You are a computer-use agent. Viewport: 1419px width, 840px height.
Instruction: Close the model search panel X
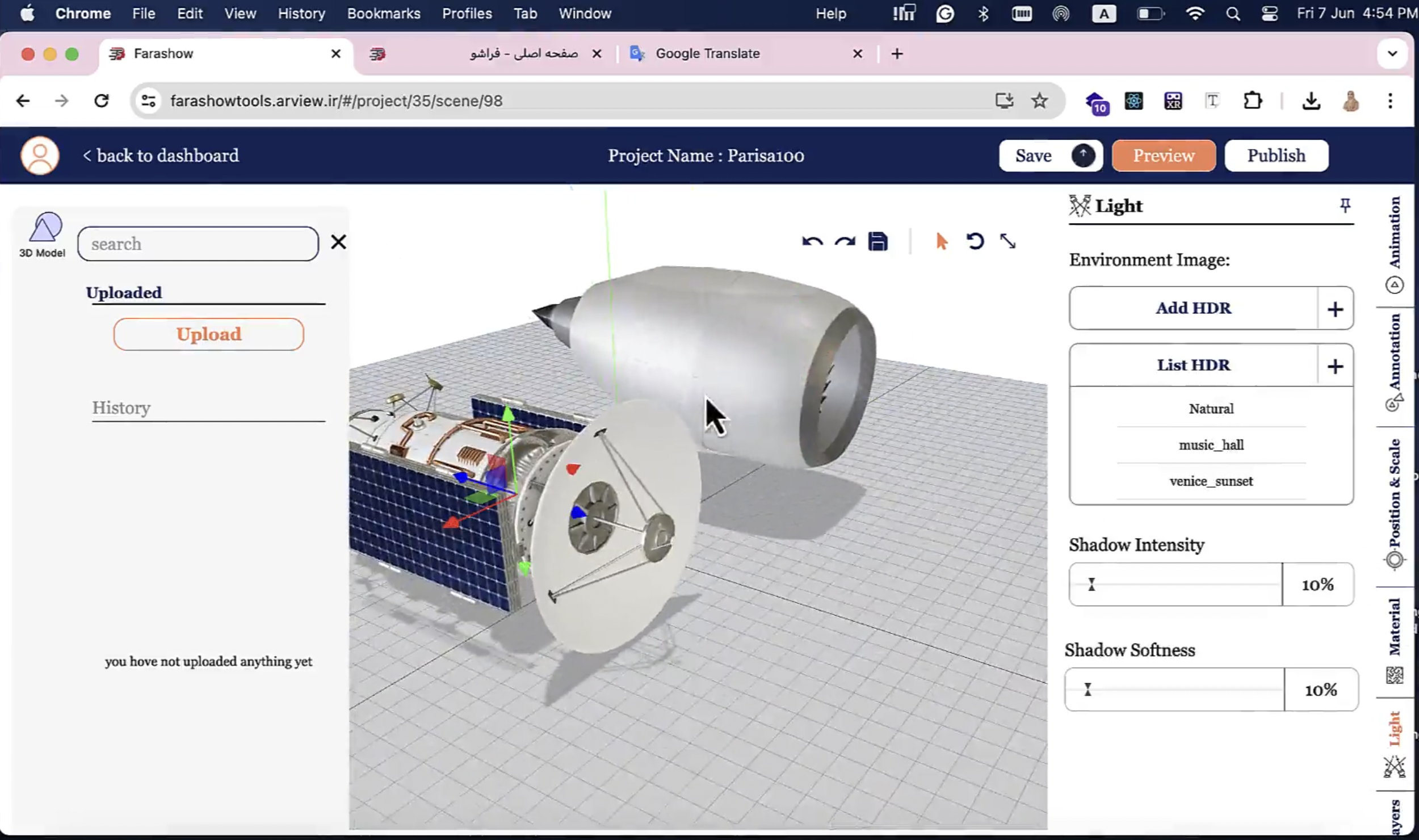click(338, 242)
